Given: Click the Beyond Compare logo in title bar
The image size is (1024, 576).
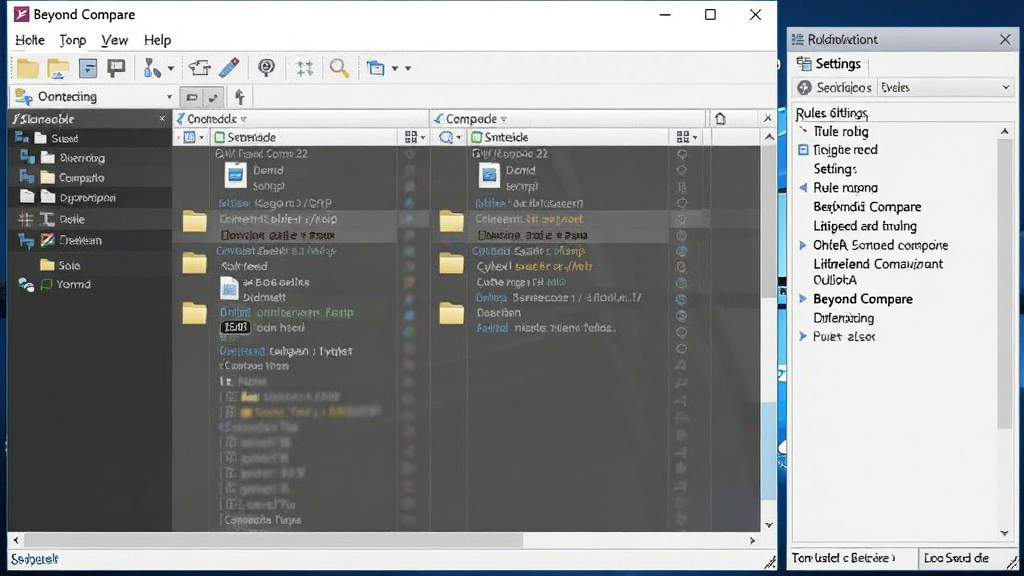Looking at the screenshot, I should tap(21, 14).
